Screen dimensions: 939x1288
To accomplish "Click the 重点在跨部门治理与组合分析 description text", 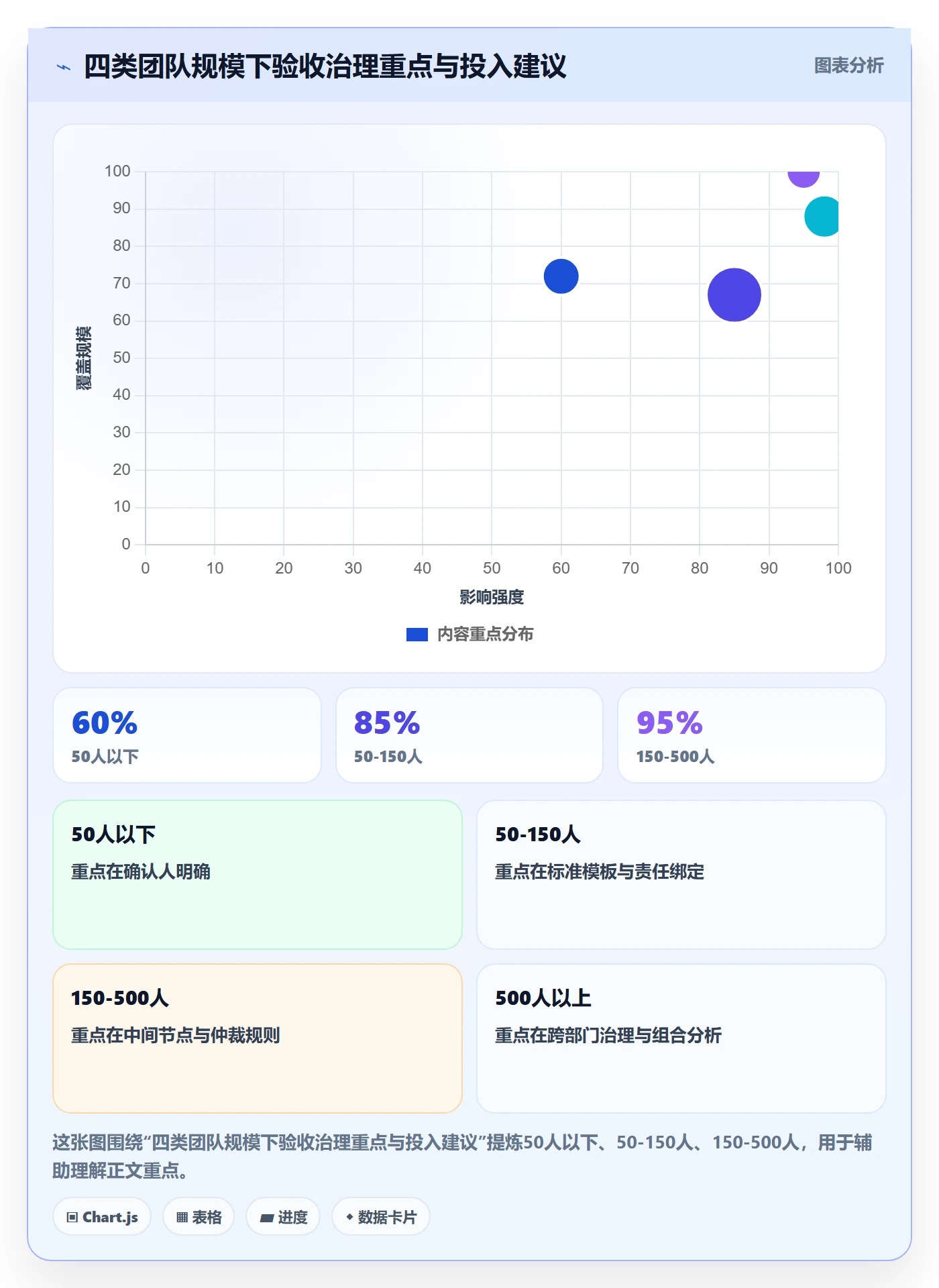I will tap(608, 1035).
